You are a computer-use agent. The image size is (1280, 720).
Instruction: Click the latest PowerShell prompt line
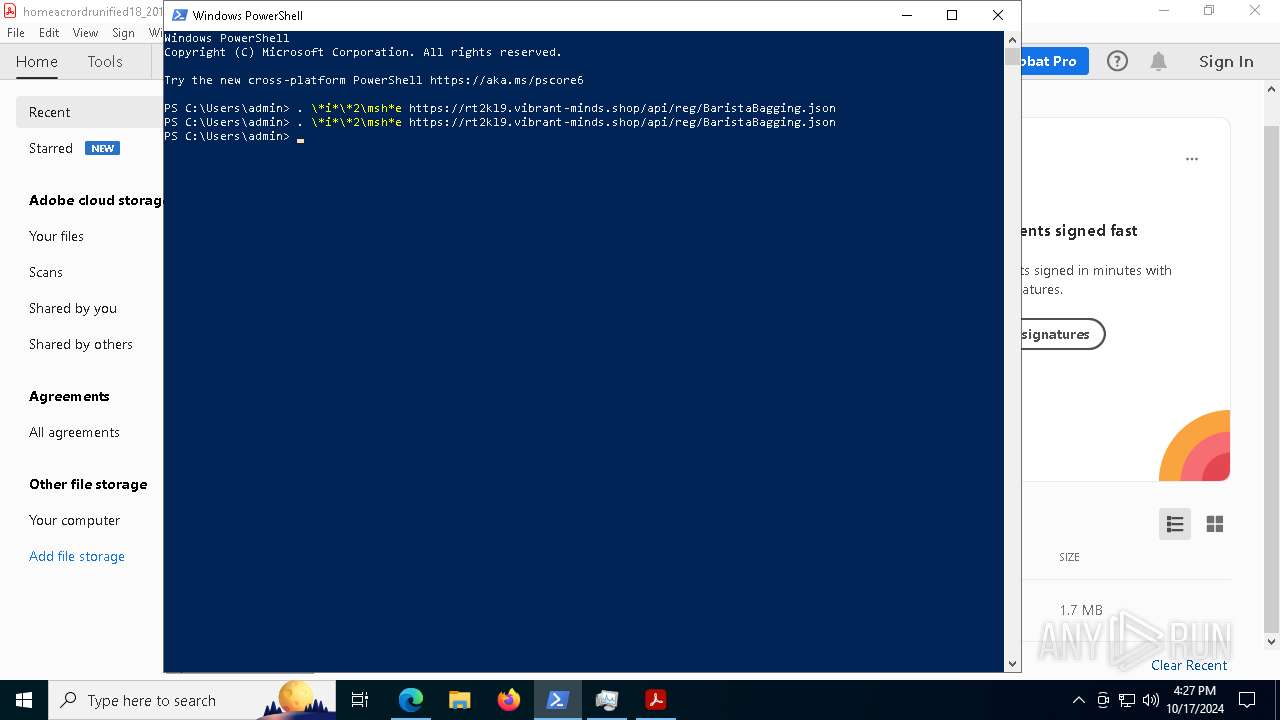pos(234,136)
